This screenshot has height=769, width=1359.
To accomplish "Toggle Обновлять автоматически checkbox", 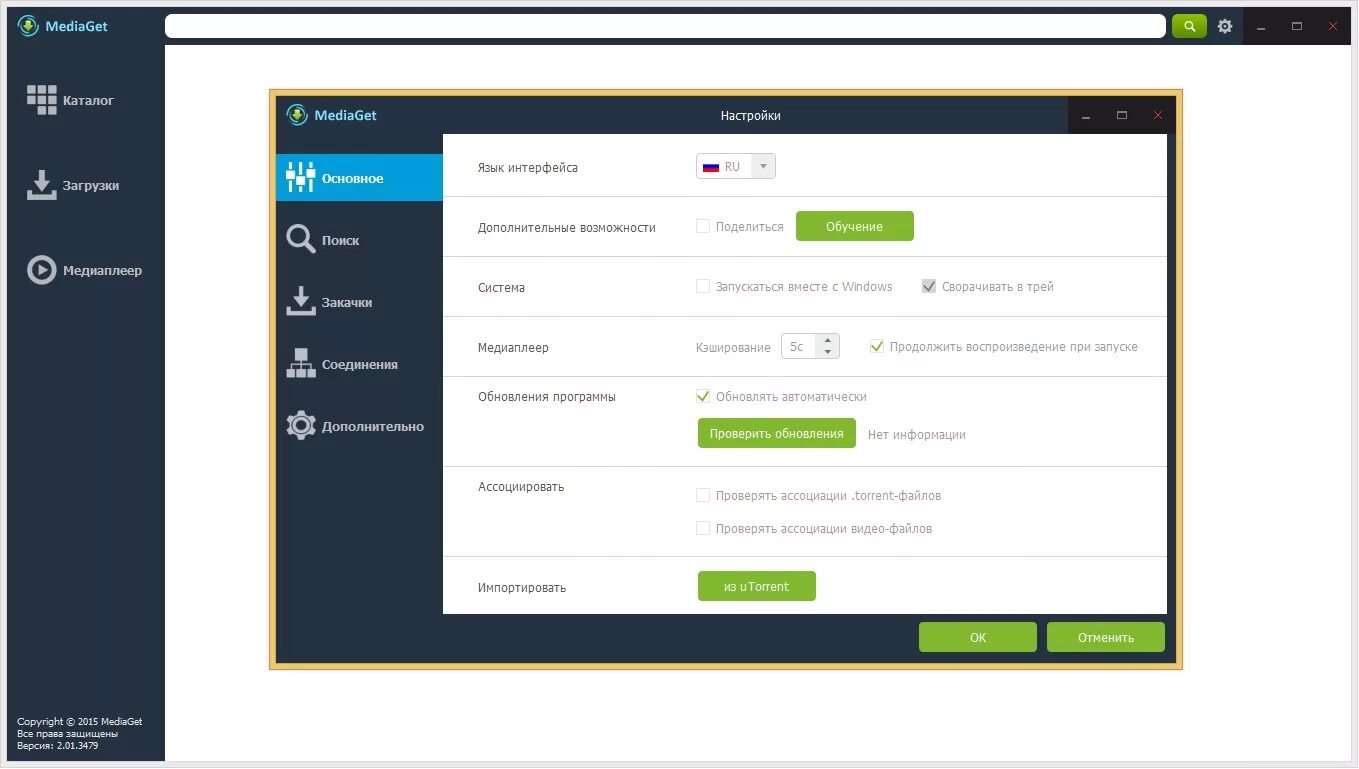I will (x=703, y=396).
